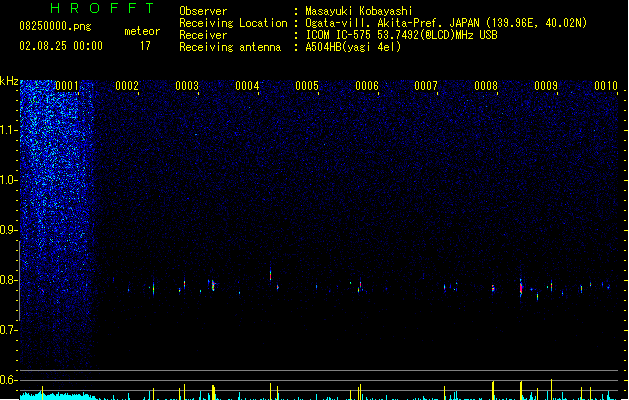Click the Observer field label

(203, 11)
